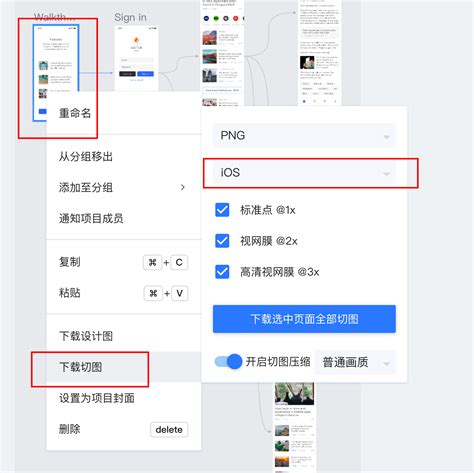Viewport: 474px width, 473px height.
Task: Select 下载设计图 option
Action: (124, 336)
